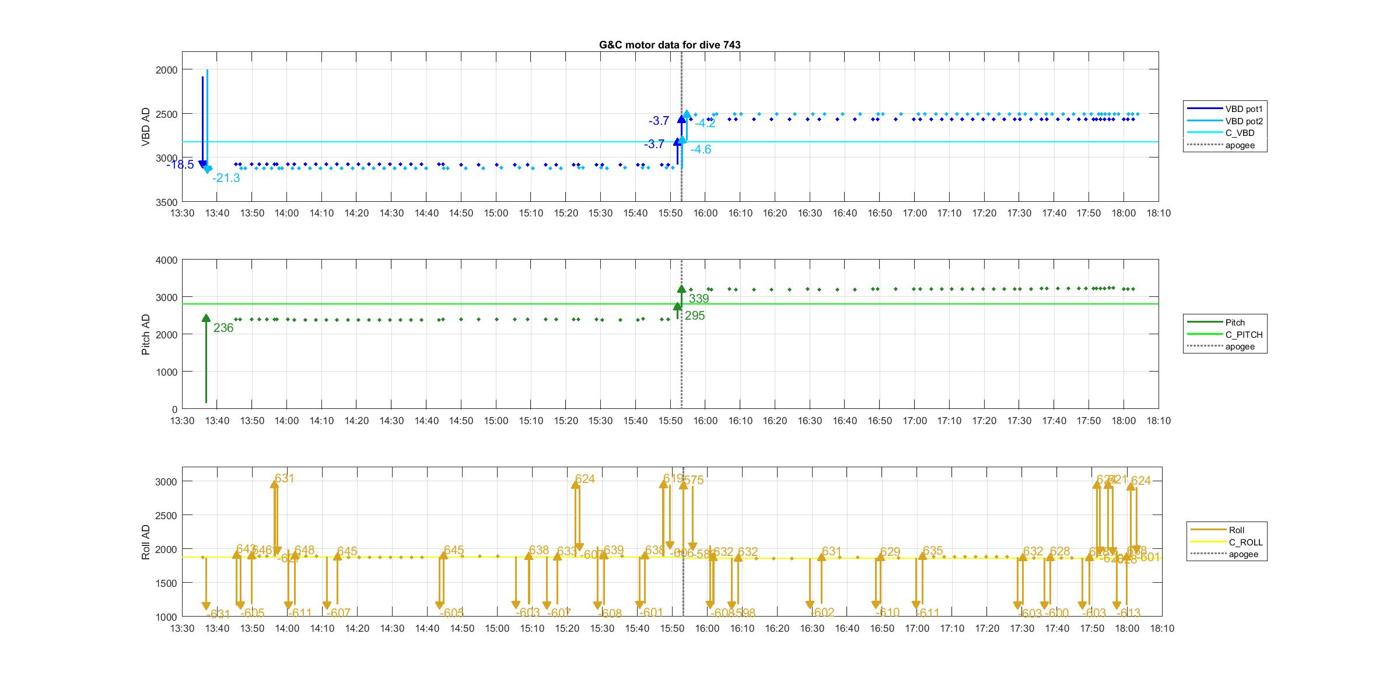
Task: Click the 629 roll move label
Action: tap(890, 553)
